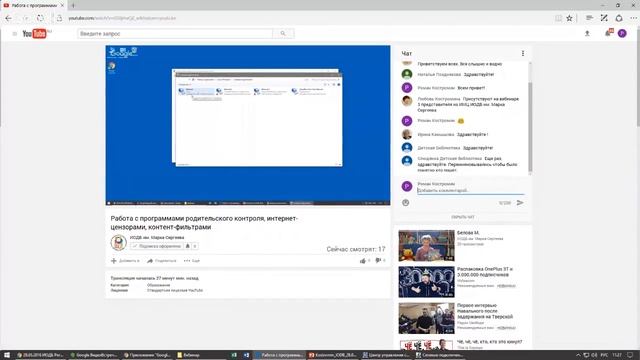Click Наталья's chat message 'Здравствуйте!'
Viewport: 640px width, 360px height.
point(479,74)
